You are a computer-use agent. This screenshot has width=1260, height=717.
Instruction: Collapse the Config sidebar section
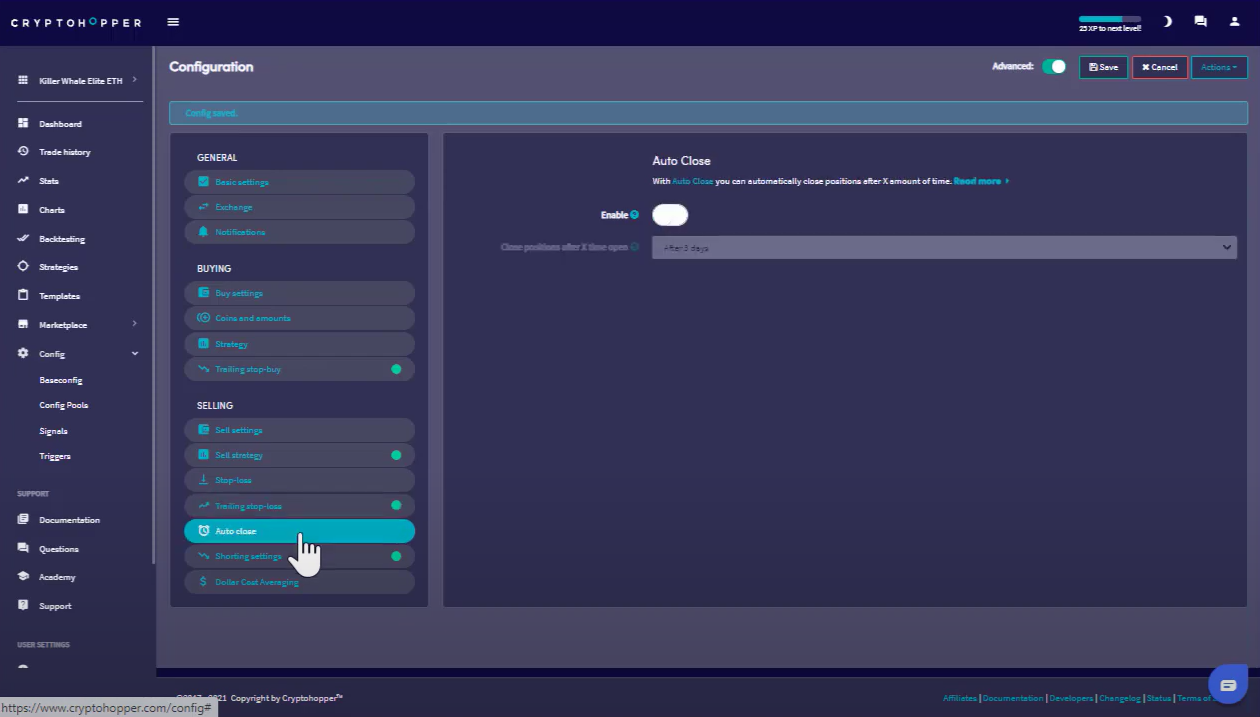[134, 353]
